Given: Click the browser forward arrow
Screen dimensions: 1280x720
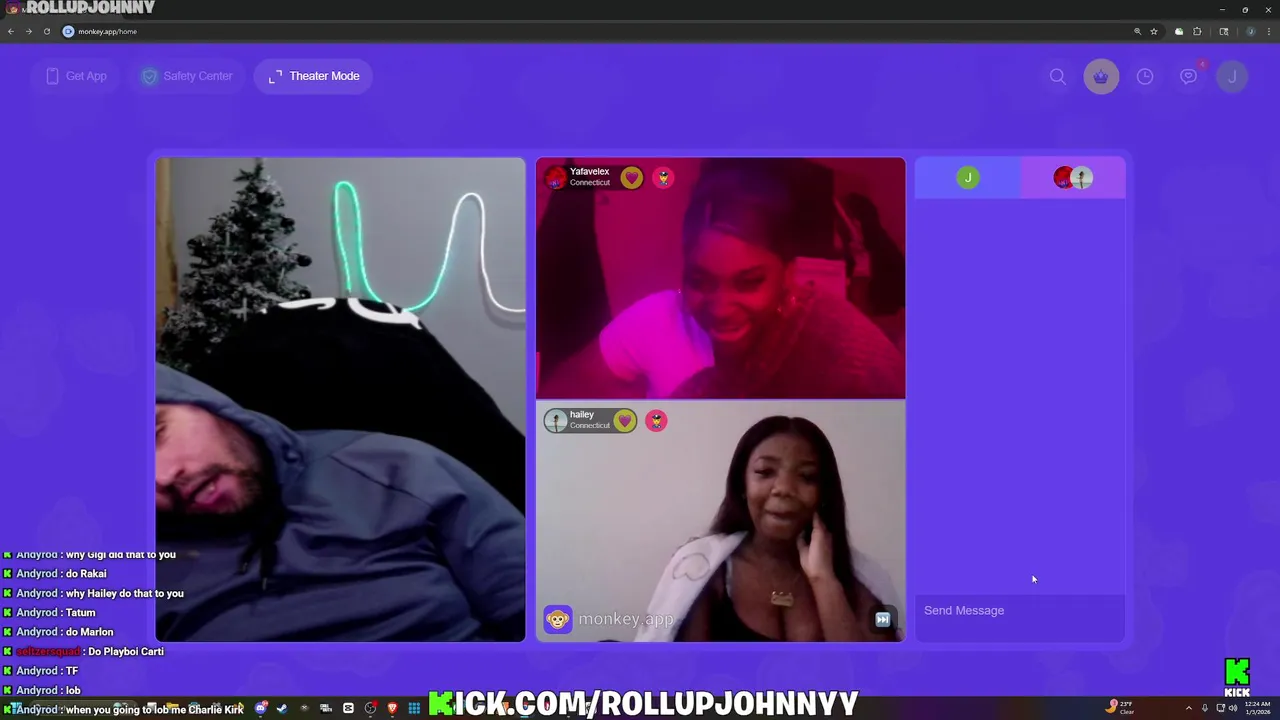Looking at the screenshot, I should pos(28,31).
